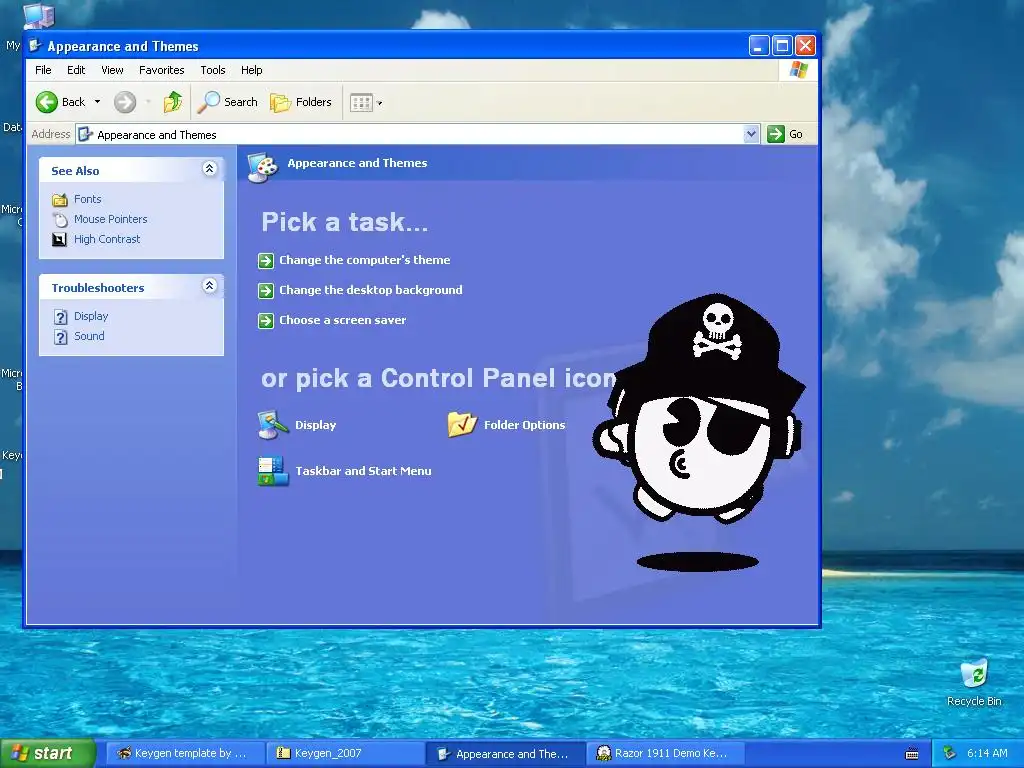Open the Display control panel text link
The width and height of the screenshot is (1024, 768).
(x=315, y=425)
